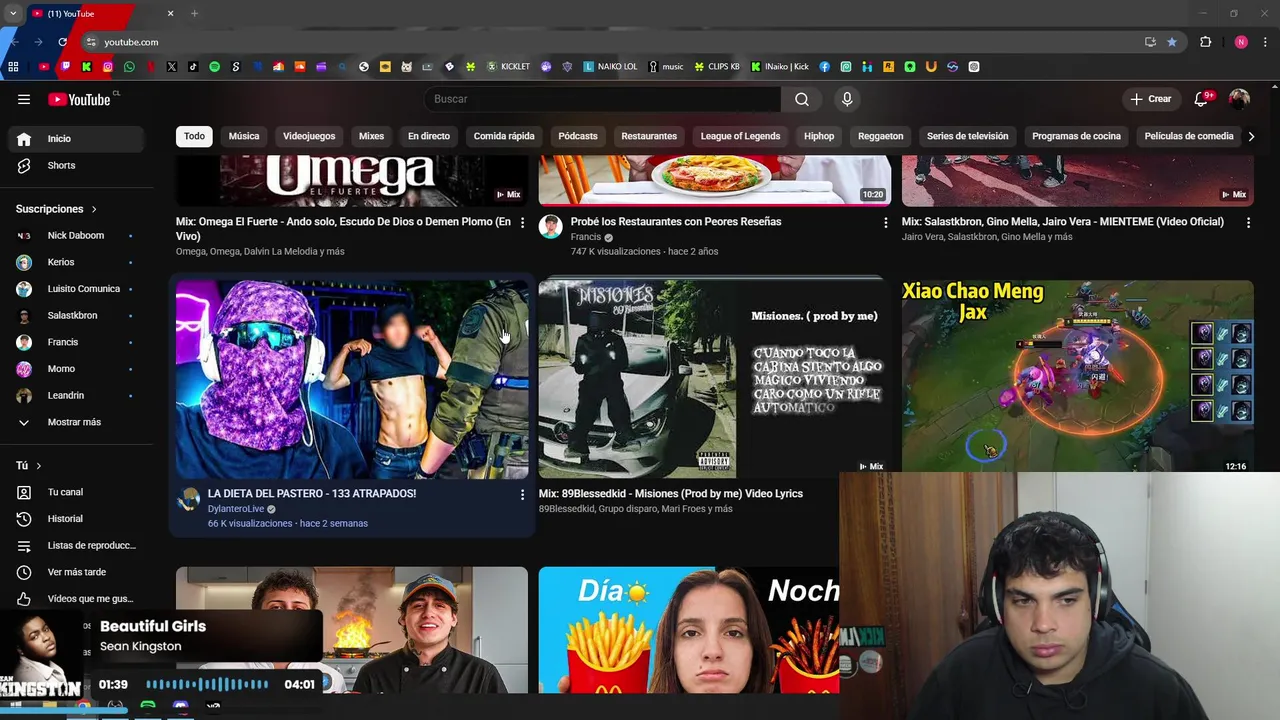
Task: Open Chrome profile avatar N
Action: [x=1241, y=42]
